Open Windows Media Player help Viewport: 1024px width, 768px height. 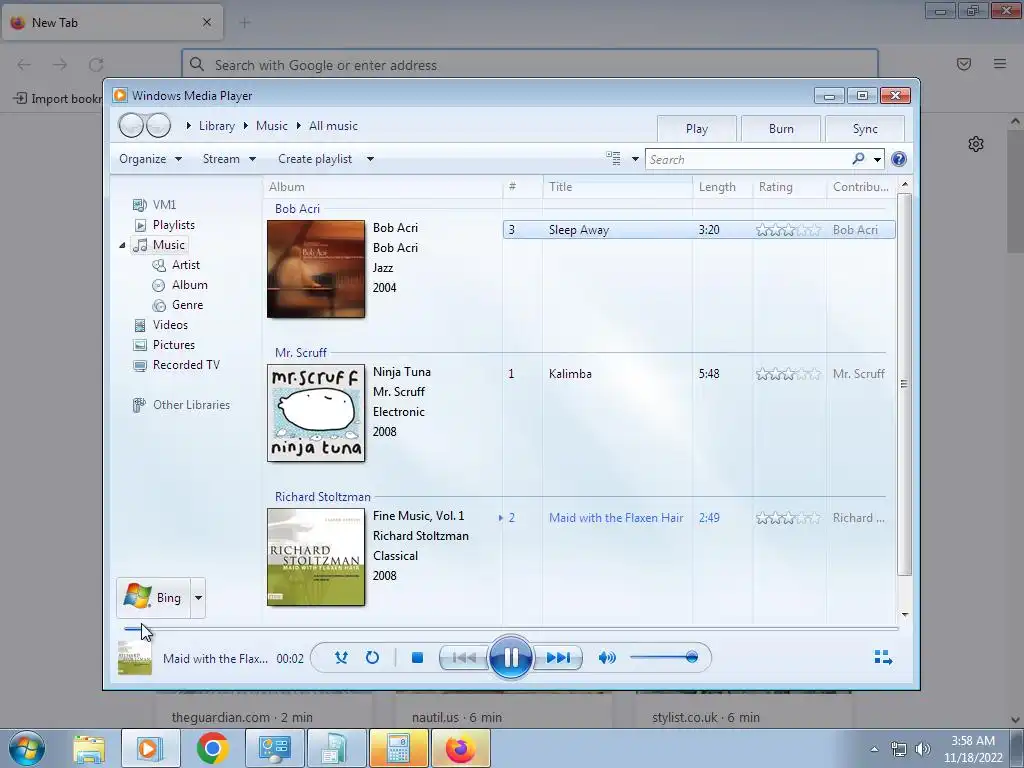tap(899, 159)
